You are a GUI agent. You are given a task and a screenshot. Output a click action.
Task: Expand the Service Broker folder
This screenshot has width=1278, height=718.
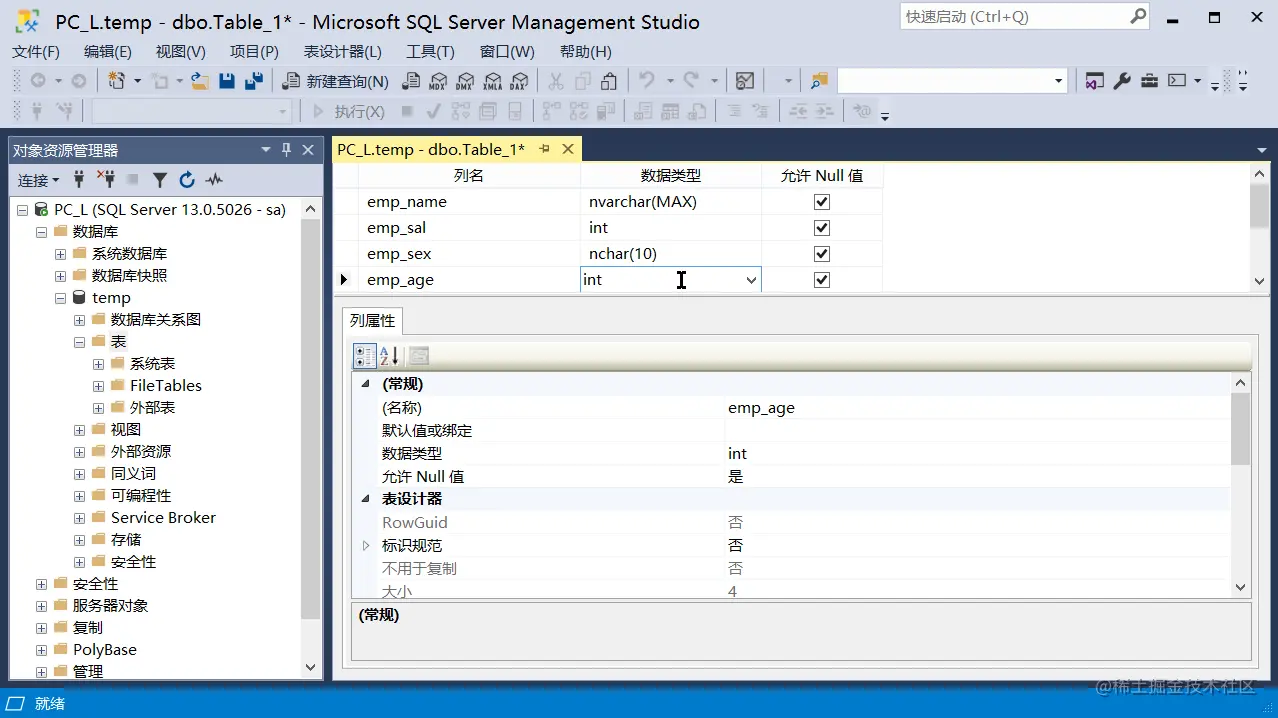tap(79, 518)
